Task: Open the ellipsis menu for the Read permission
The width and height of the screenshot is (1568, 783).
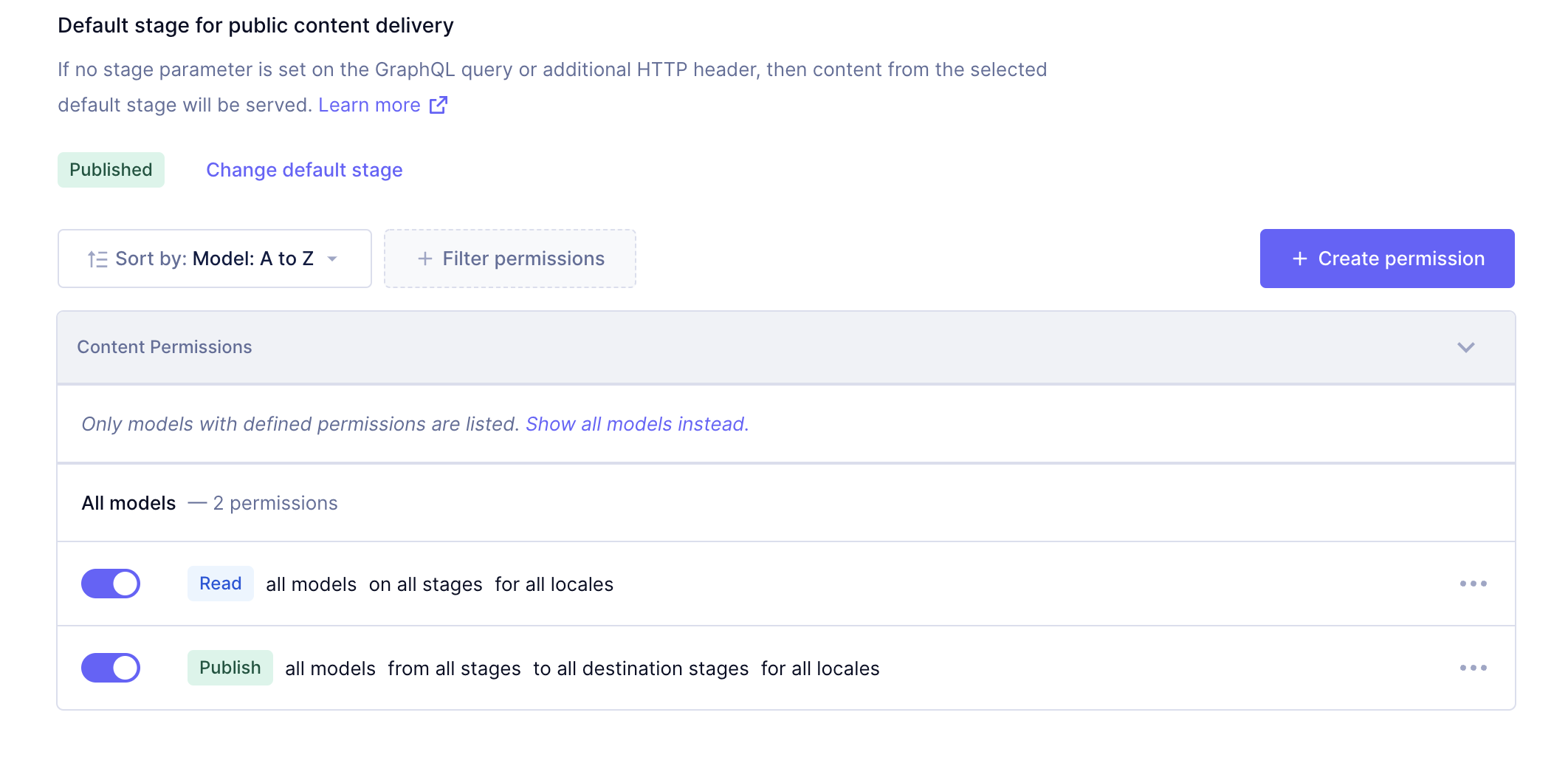Action: point(1474,583)
